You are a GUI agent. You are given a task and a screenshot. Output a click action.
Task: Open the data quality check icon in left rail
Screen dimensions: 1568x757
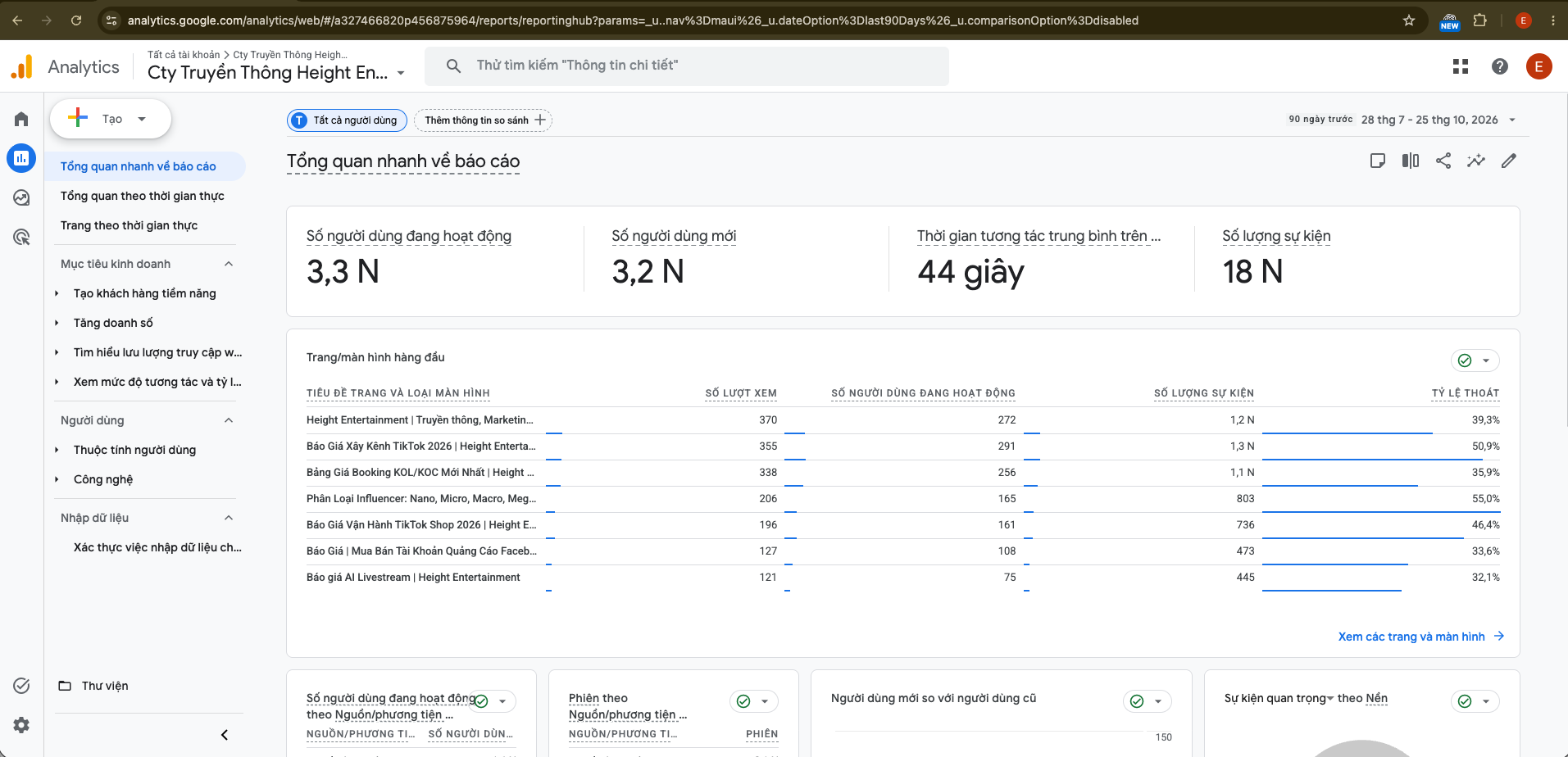coord(21,686)
